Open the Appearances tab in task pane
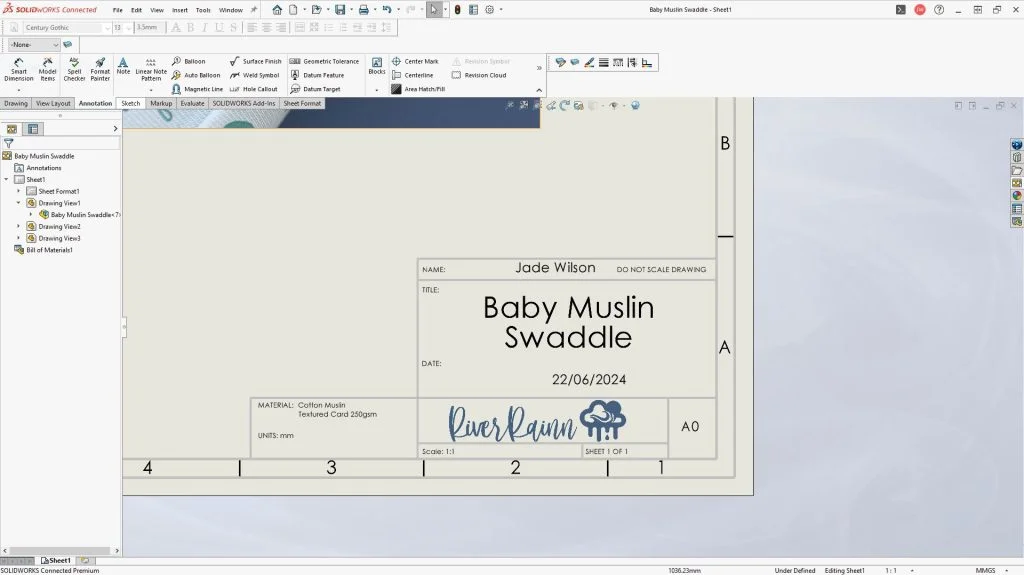 (1017, 196)
